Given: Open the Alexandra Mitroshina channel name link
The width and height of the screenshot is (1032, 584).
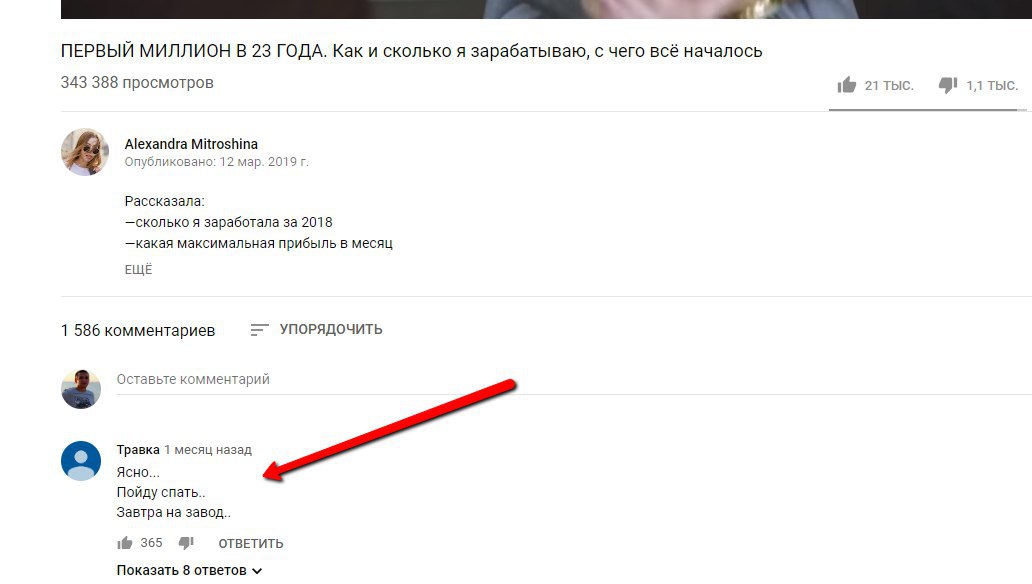Looking at the screenshot, I should tap(191, 144).
